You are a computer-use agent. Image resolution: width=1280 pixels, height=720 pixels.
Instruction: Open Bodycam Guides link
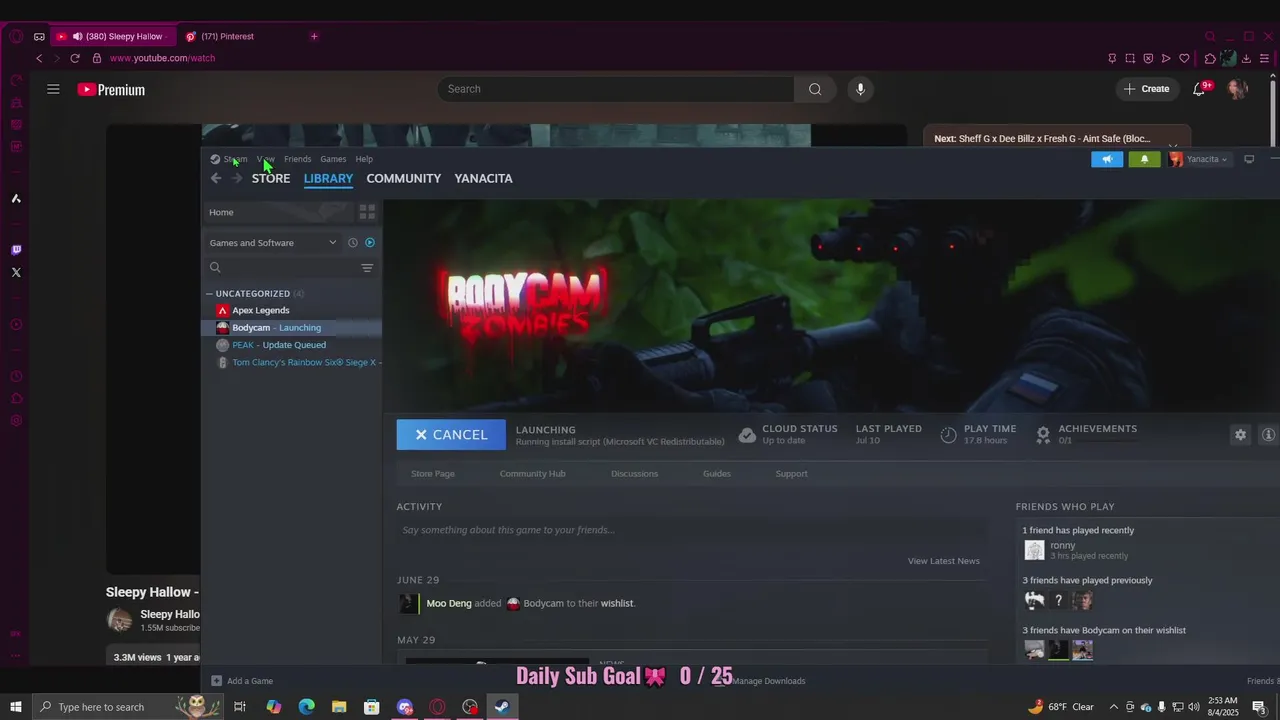(x=717, y=474)
